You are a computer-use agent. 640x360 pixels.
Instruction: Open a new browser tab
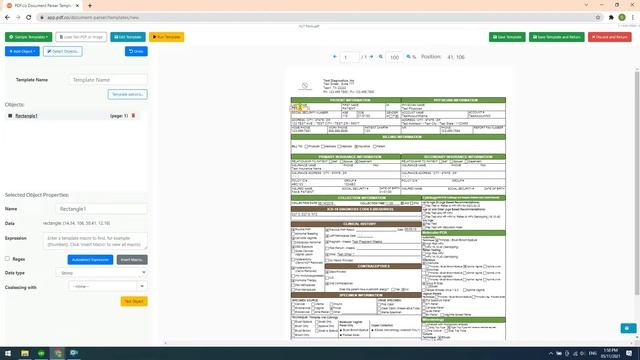tap(90, 6)
